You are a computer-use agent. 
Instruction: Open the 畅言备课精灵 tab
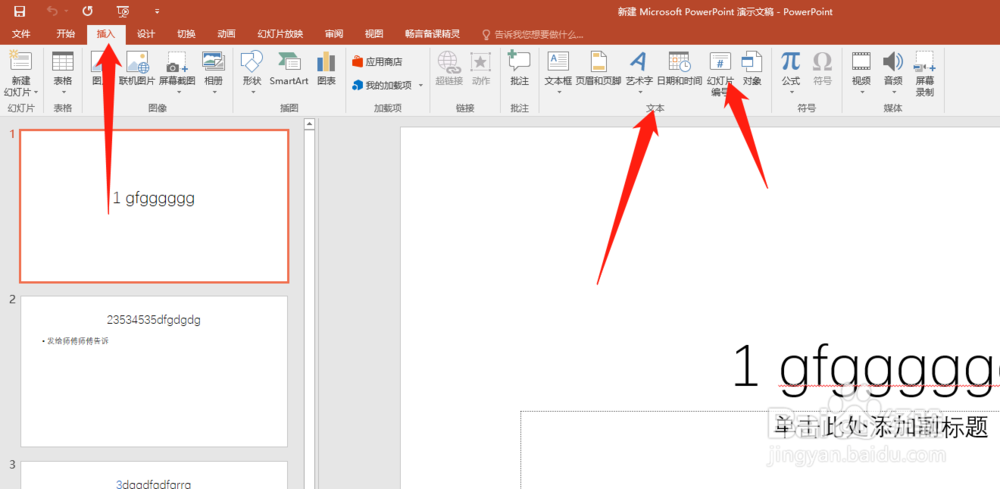[432, 34]
